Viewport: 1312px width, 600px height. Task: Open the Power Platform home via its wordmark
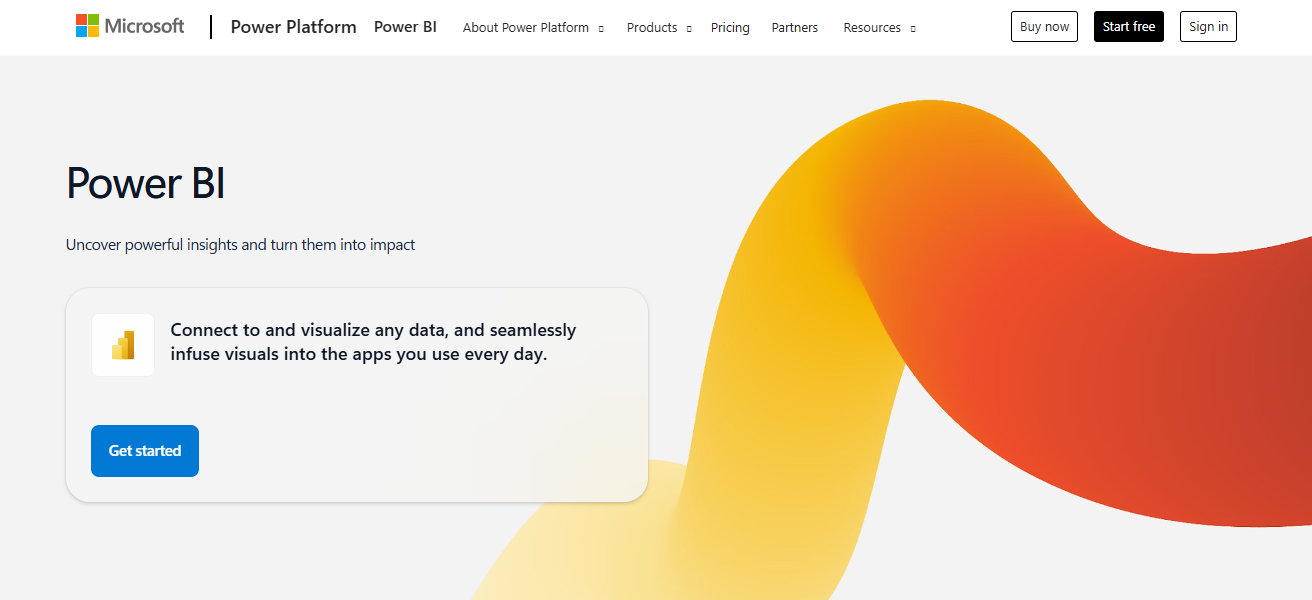[x=292, y=27]
